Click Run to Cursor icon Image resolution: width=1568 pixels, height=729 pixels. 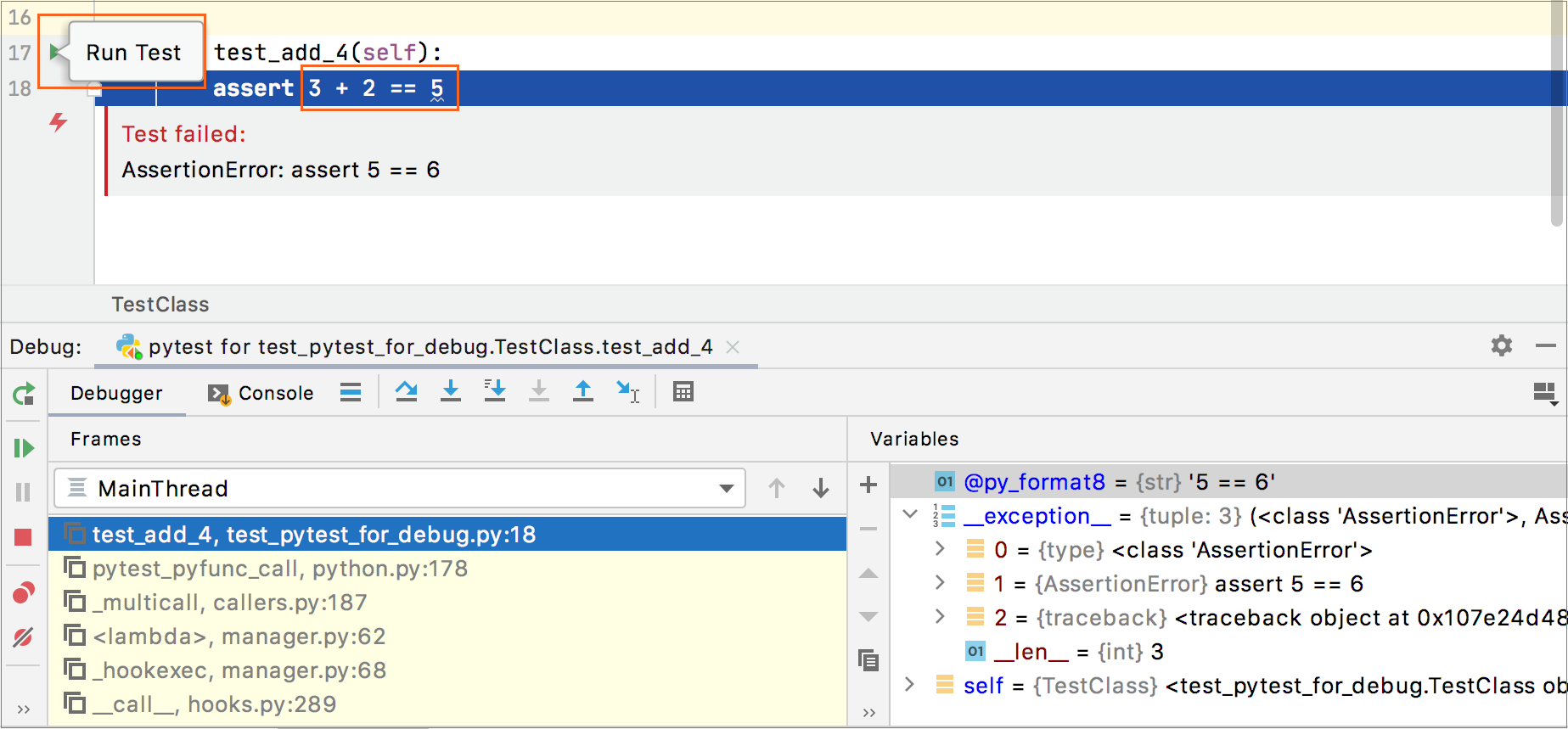[x=627, y=391]
